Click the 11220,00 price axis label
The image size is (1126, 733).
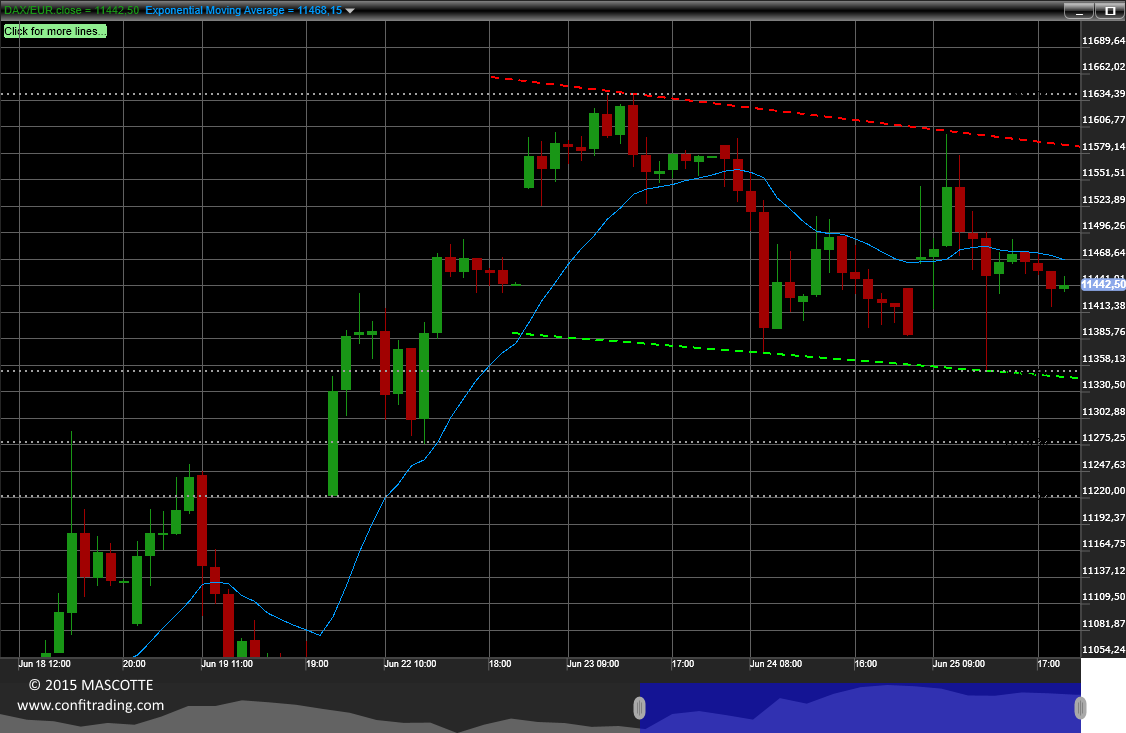(x=1103, y=490)
